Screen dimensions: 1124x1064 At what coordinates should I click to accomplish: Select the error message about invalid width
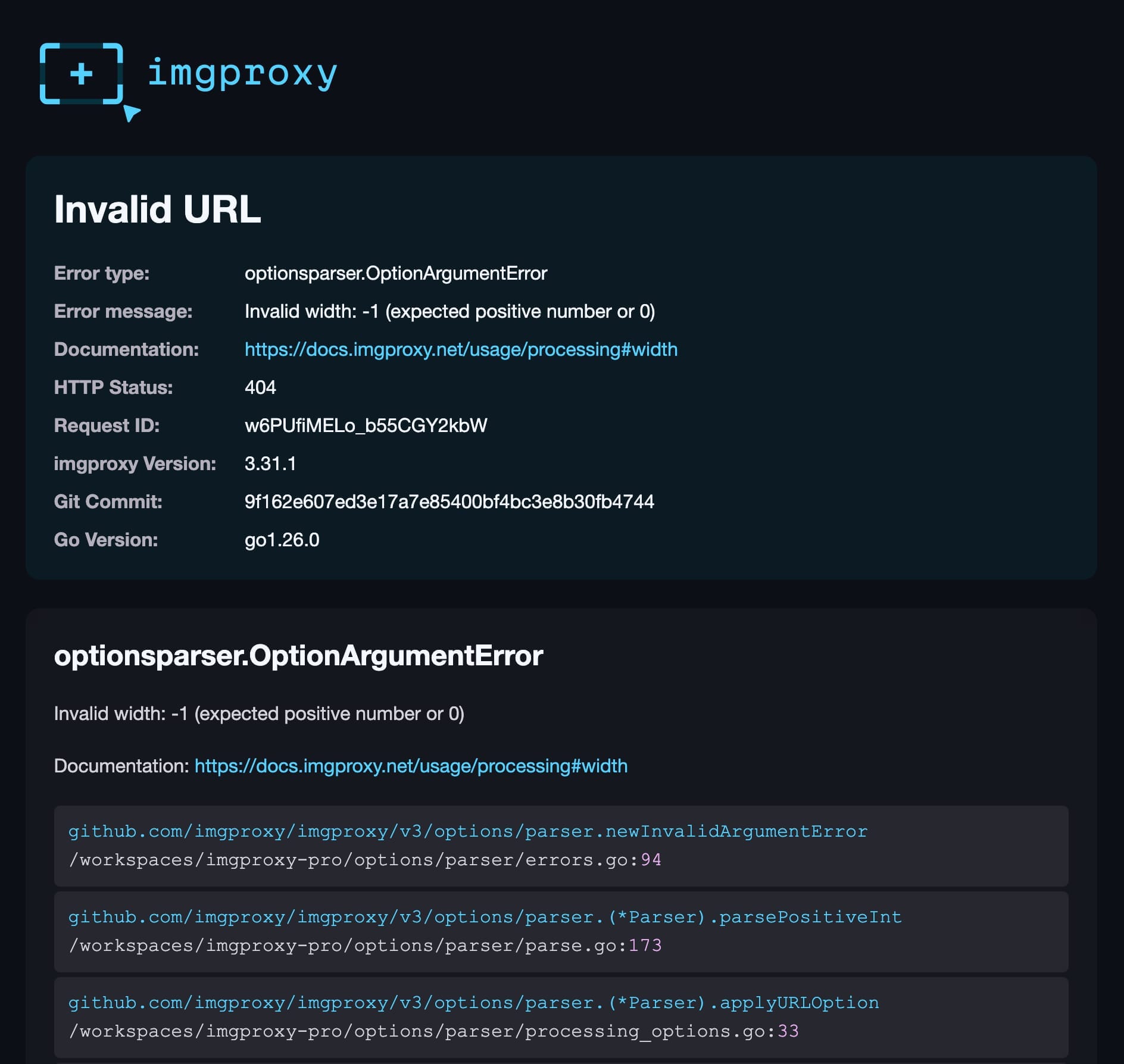pos(450,311)
